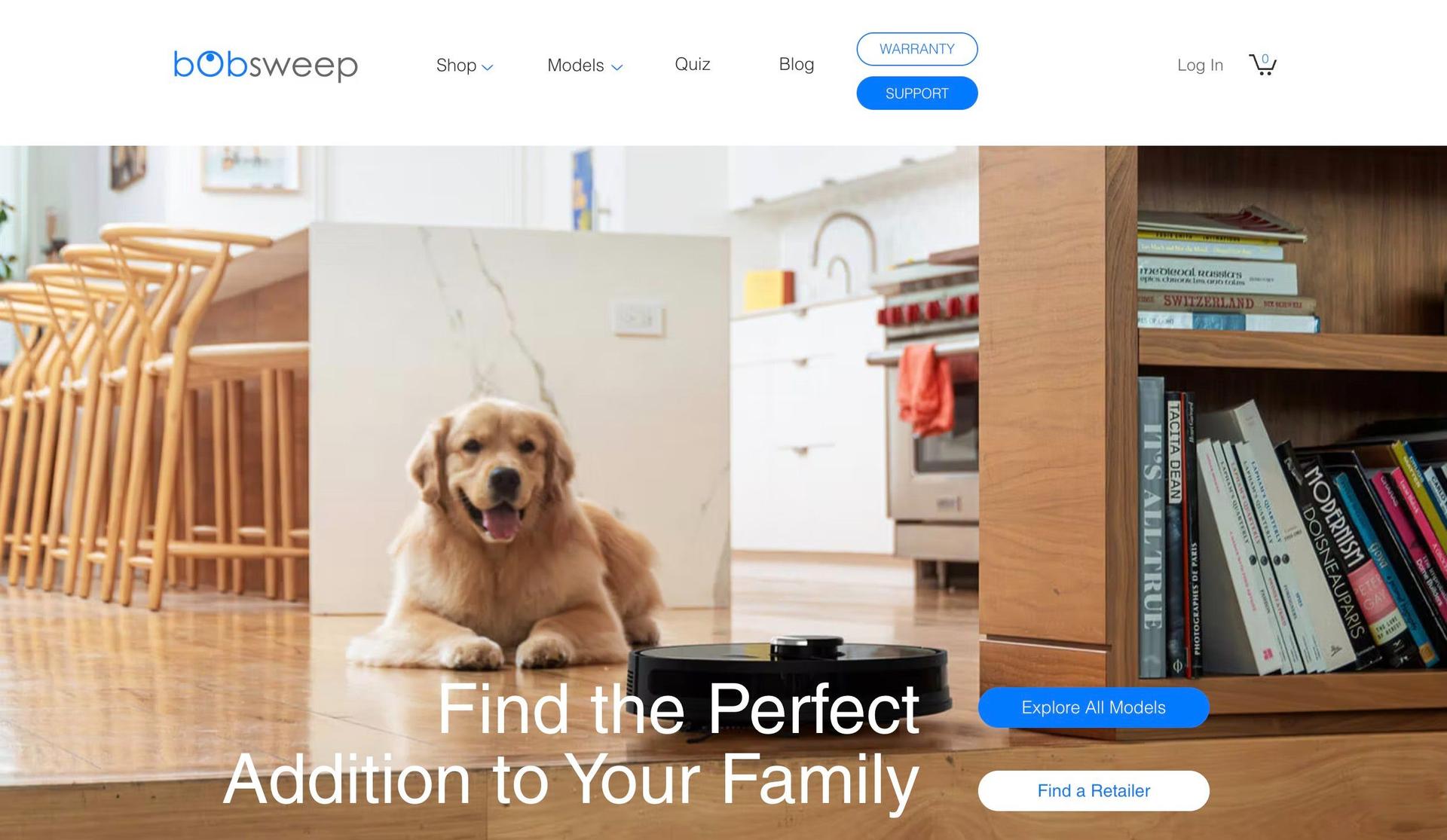Click the Quiz navigation icon
This screenshot has height=840, width=1447.
[x=695, y=64]
